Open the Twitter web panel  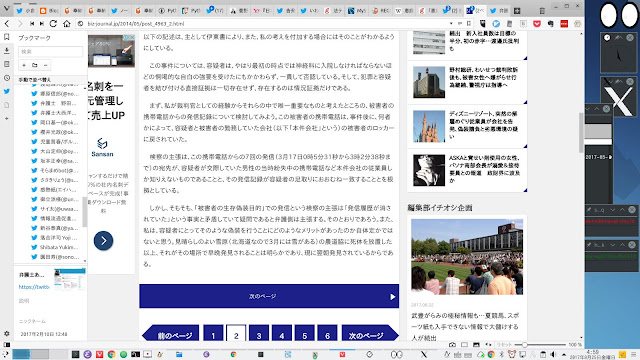tap(7, 91)
